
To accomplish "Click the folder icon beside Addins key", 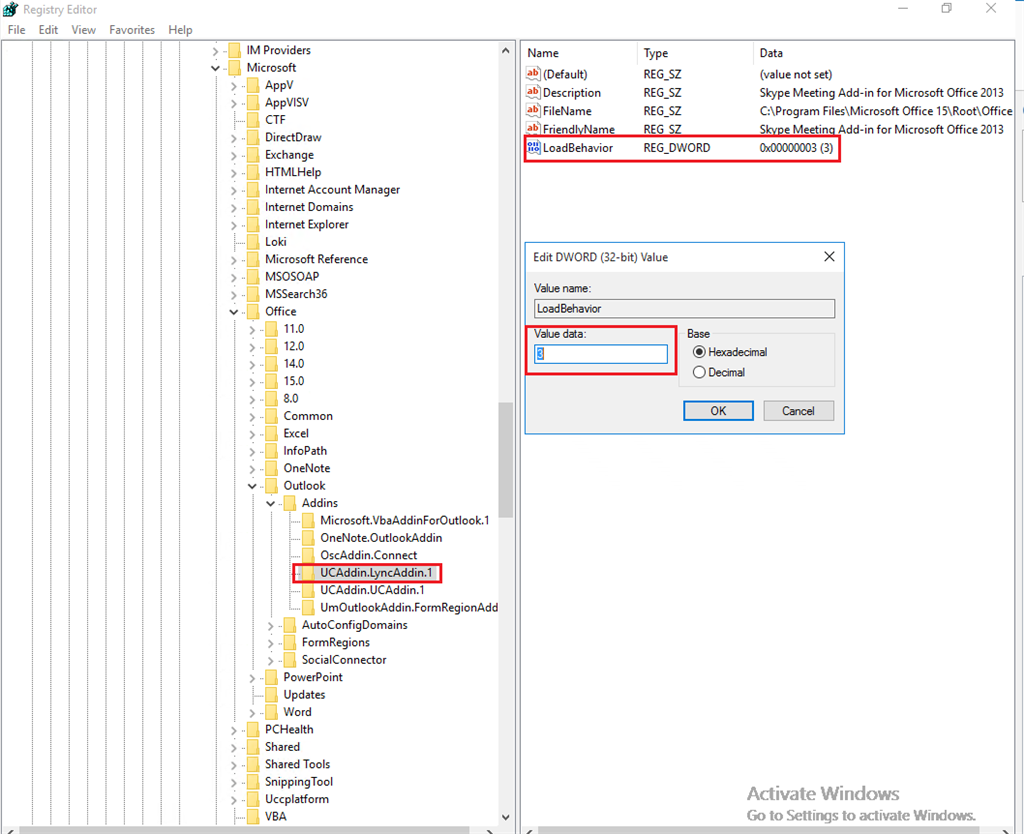I will point(290,503).
